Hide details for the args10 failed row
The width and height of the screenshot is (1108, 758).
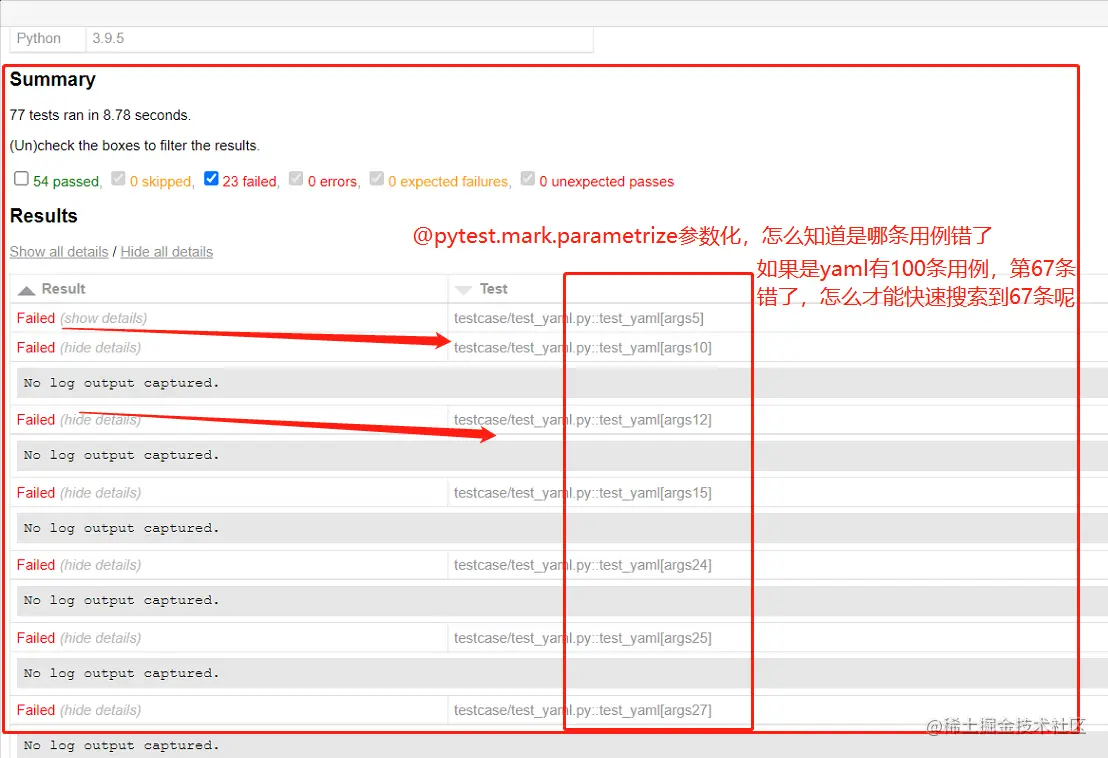point(100,348)
